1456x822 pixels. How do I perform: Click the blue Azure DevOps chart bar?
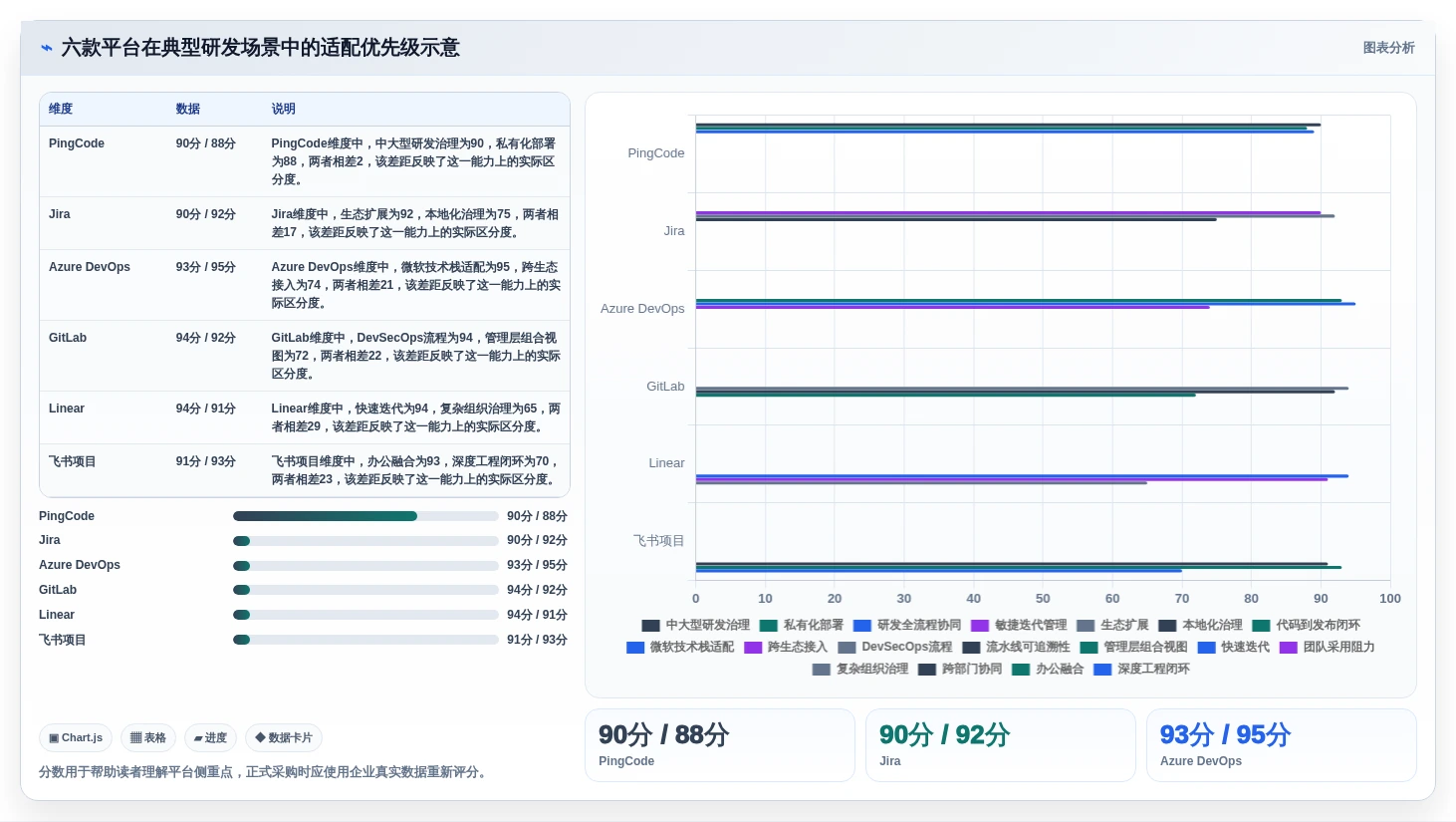(x=1025, y=304)
